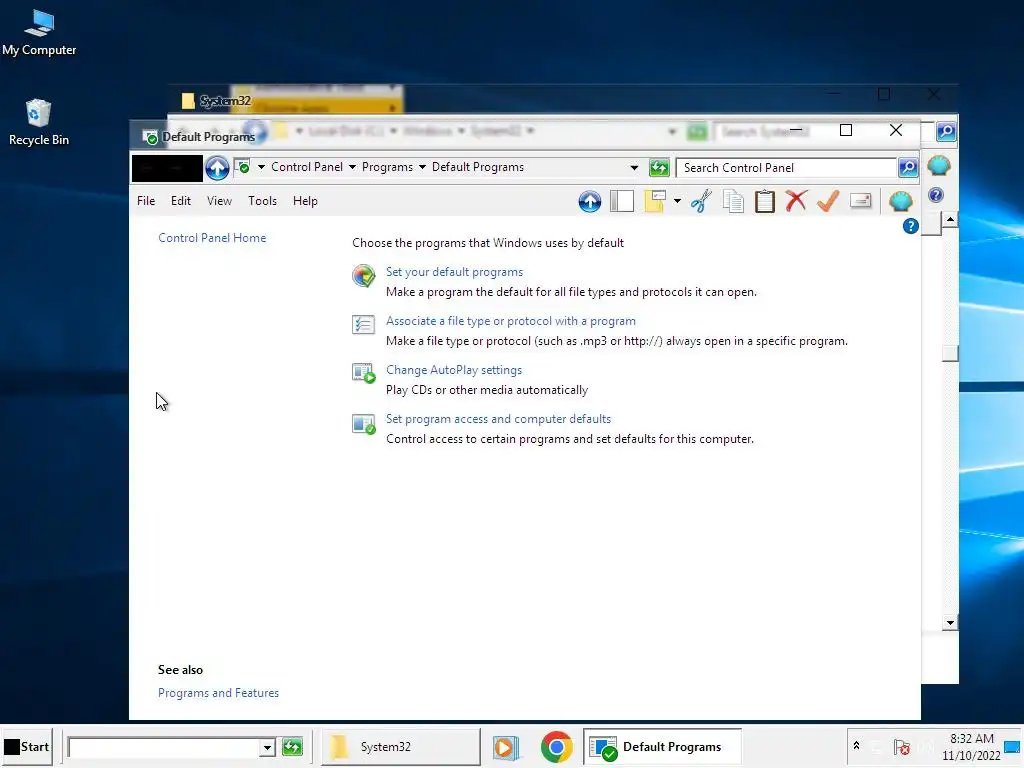This screenshot has height=768, width=1024.
Task: Click the search button of System32 window
Action: point(946,131)
